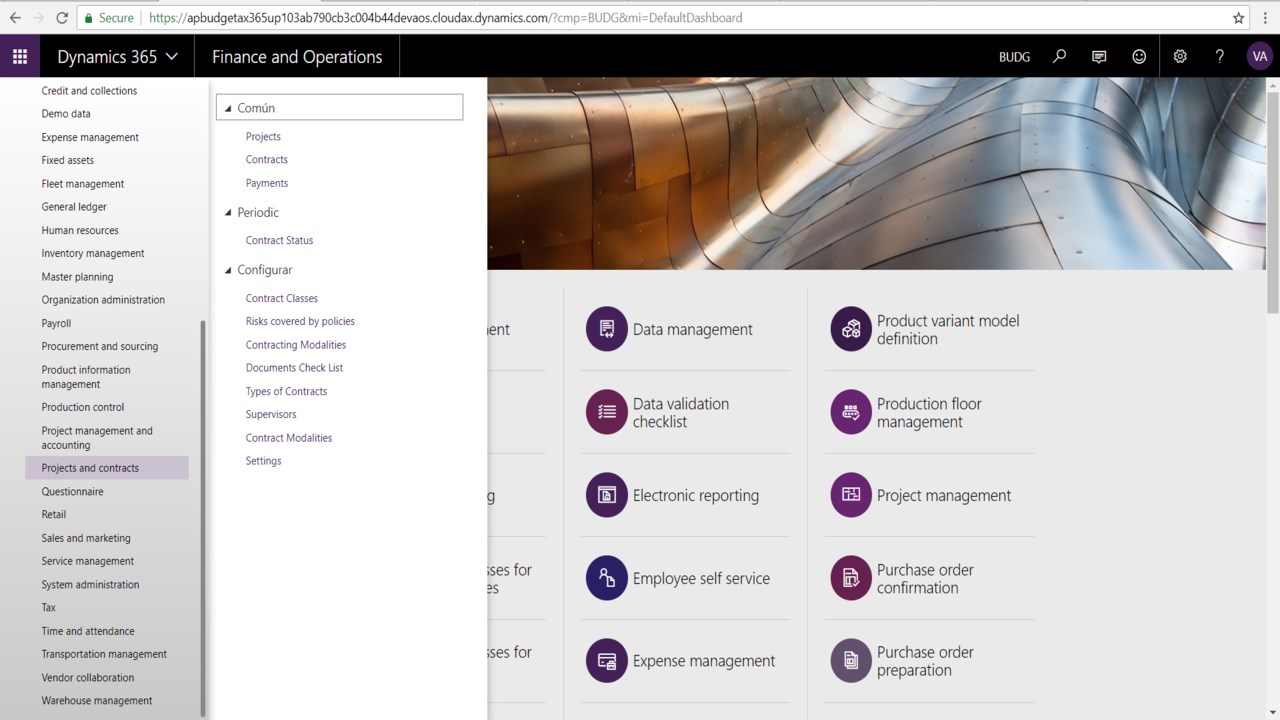
Task: Open the Retail module
Action: tap(54, 515)
